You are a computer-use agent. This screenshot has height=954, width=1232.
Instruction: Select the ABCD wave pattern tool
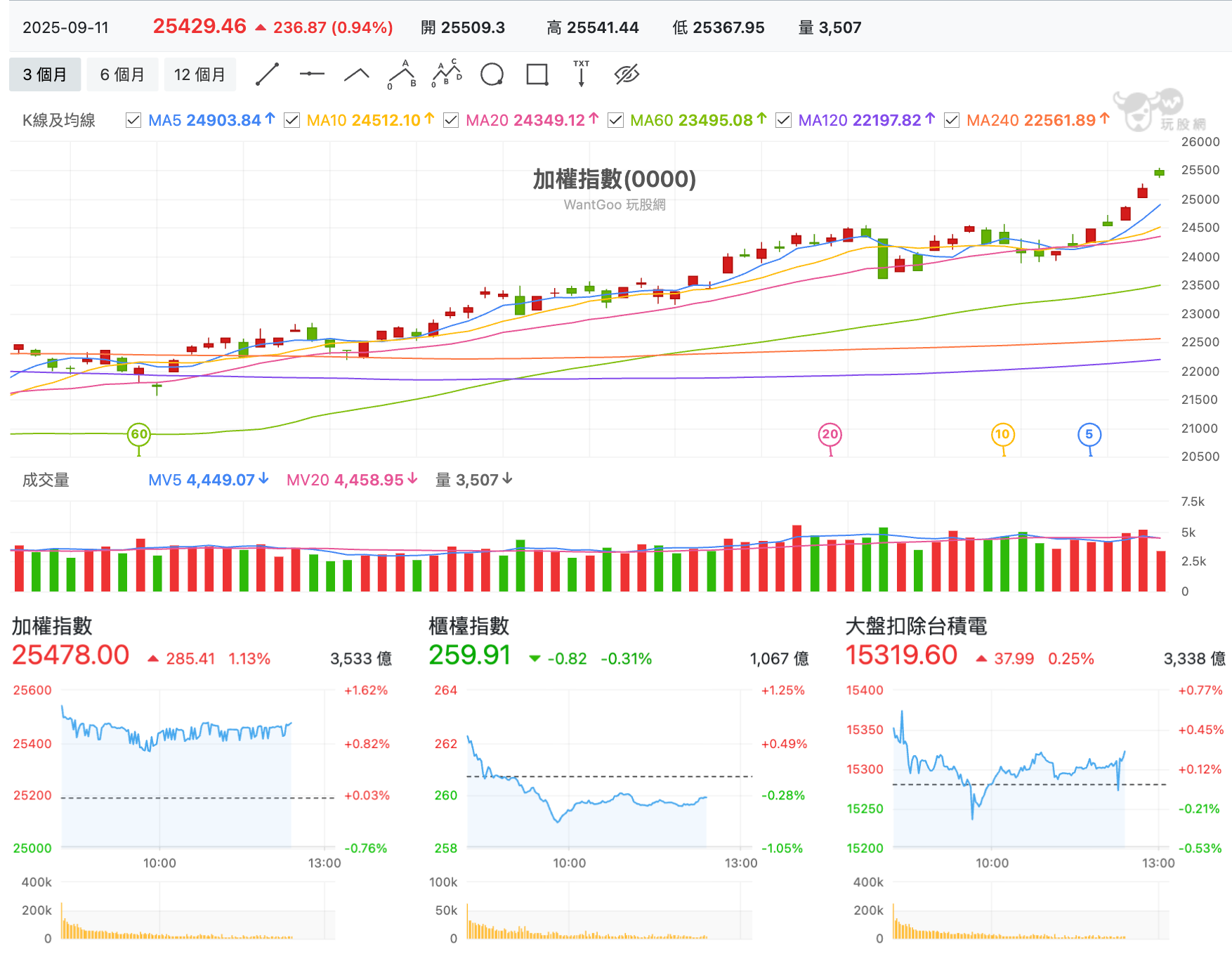pos(447,74)
